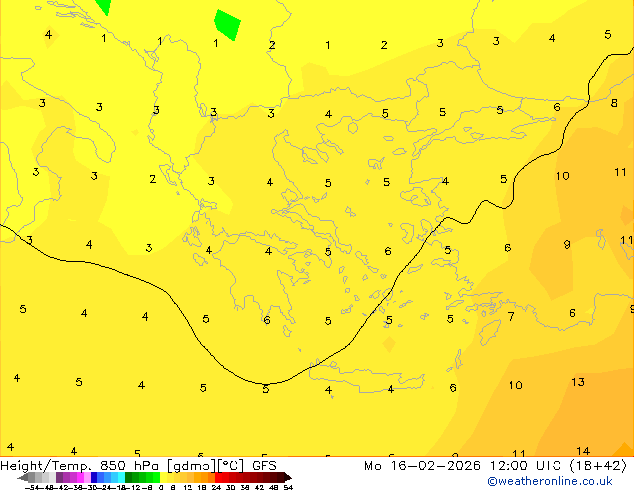Viewport: 634px width, 490px height.
Task: Click the dark maroon right arrow end of the legend
Action: coord(287,477)
